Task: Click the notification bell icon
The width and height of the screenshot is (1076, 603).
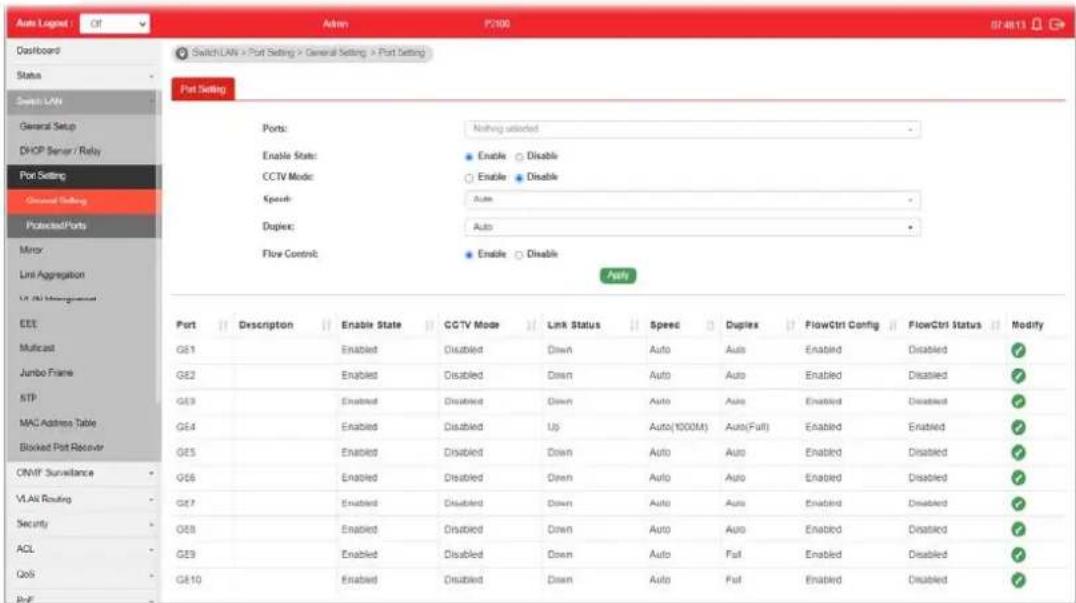Action: click(1036, 24)
